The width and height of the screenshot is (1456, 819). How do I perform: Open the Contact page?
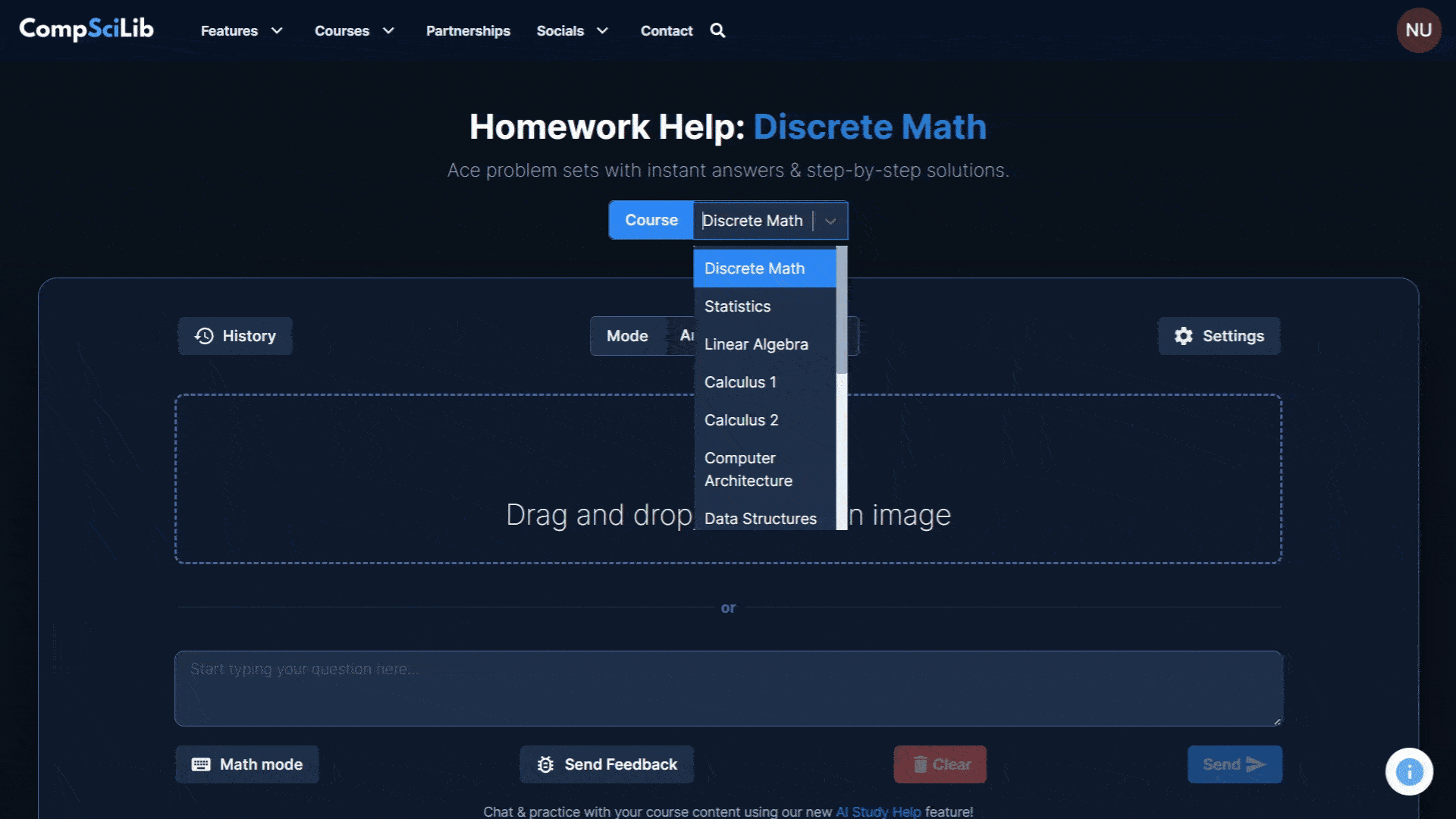pos(667,31)
